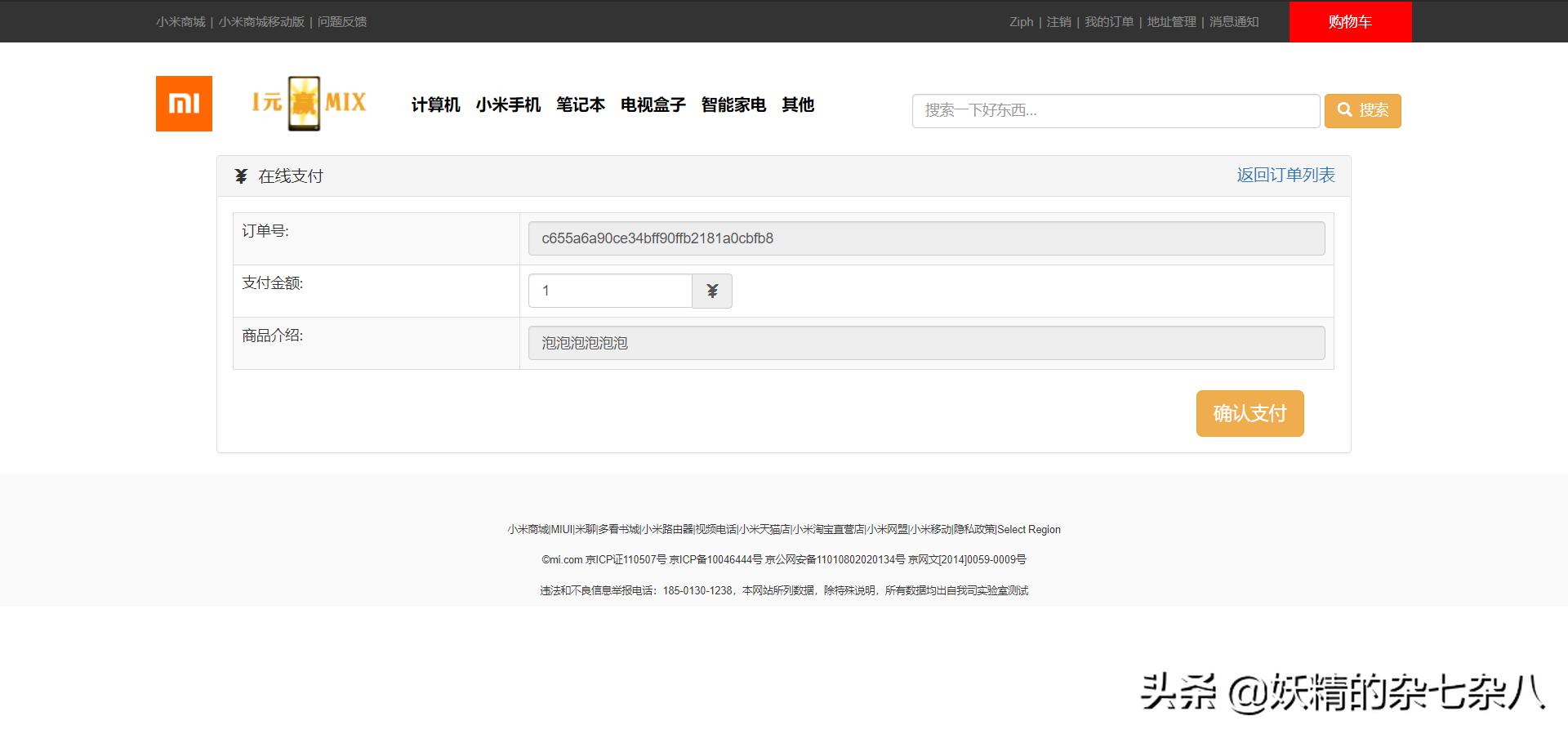Screen dimensions: 1568x734
Task: Open 我的订单
Action: point(1109,22)
